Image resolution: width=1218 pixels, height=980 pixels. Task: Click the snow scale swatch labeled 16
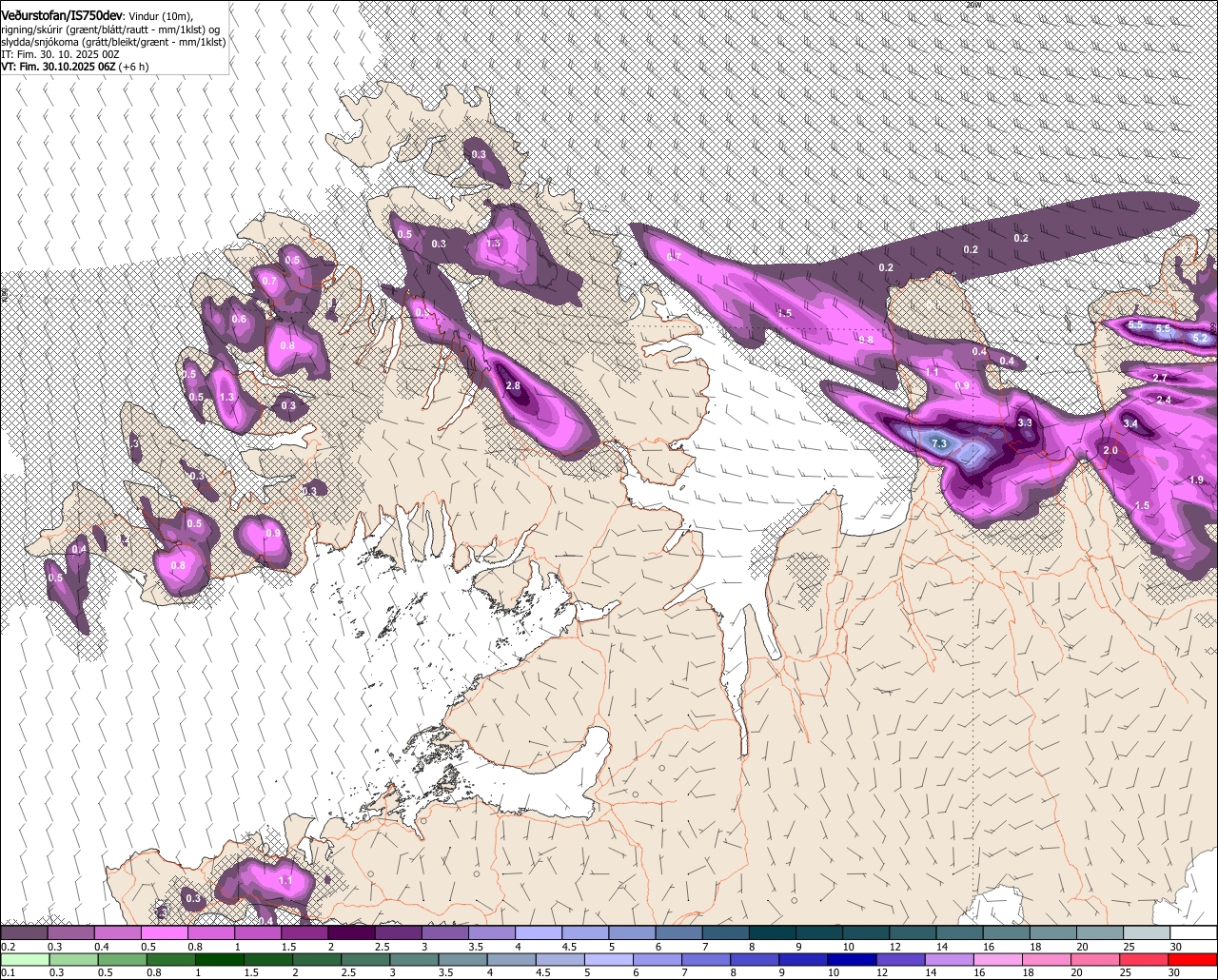tap(1007, 933)
